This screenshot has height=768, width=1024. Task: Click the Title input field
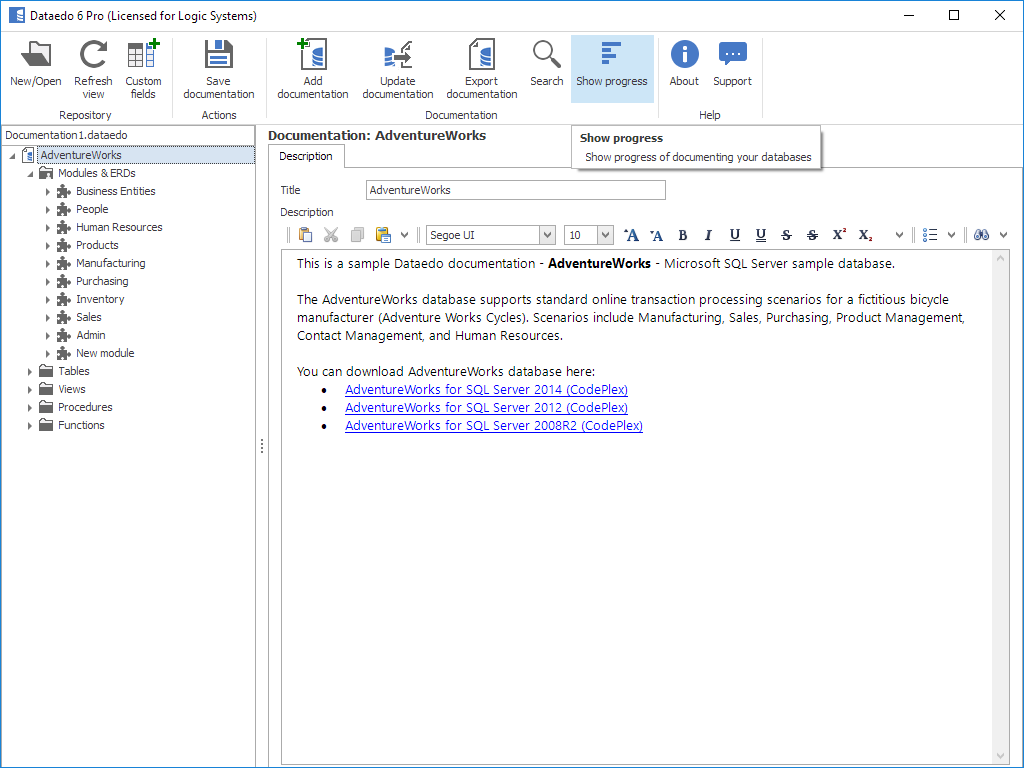[x=515, y=190]
